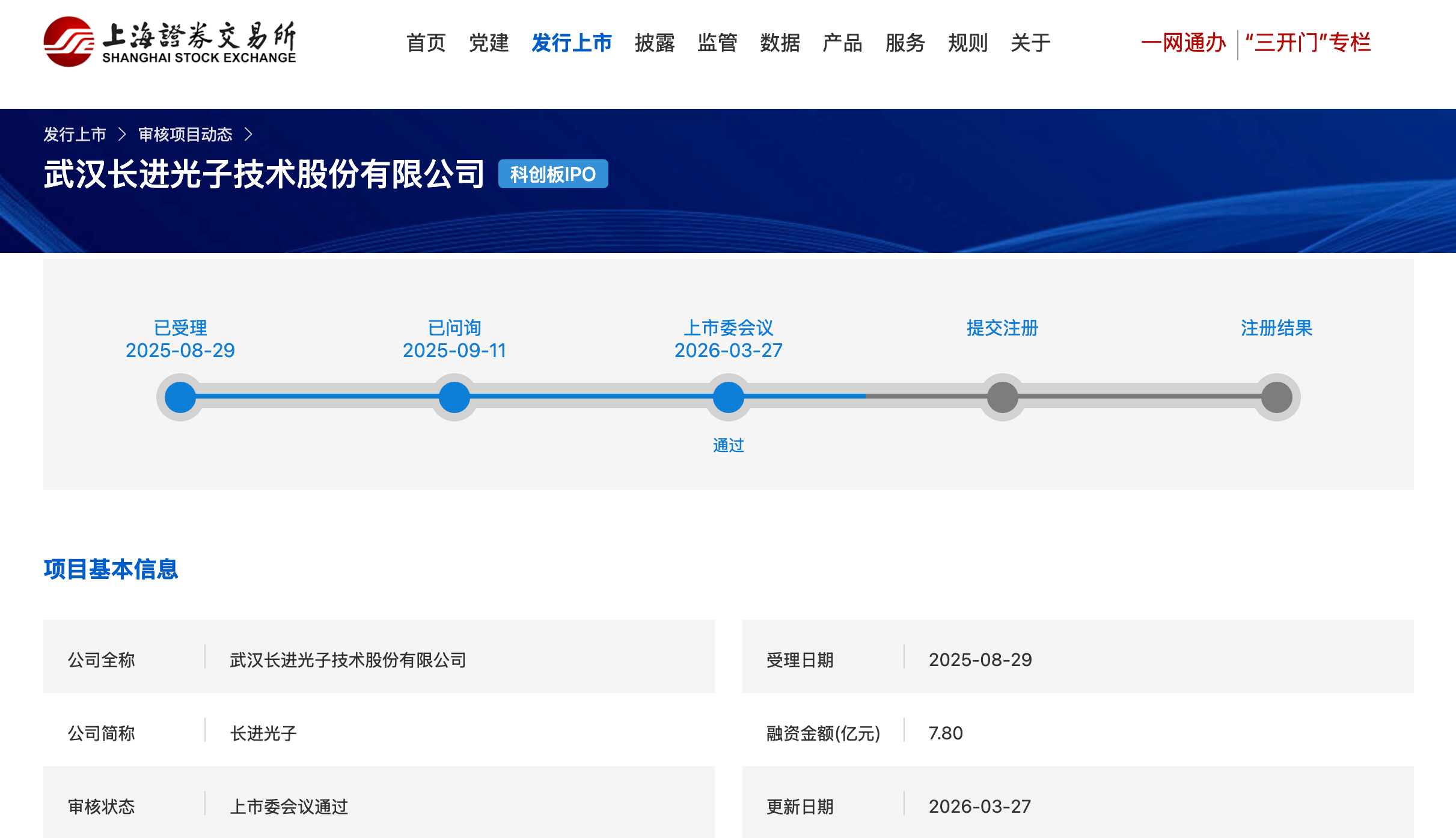Click the gray 提交注册 timeline dot

(x=1002, y=397)
